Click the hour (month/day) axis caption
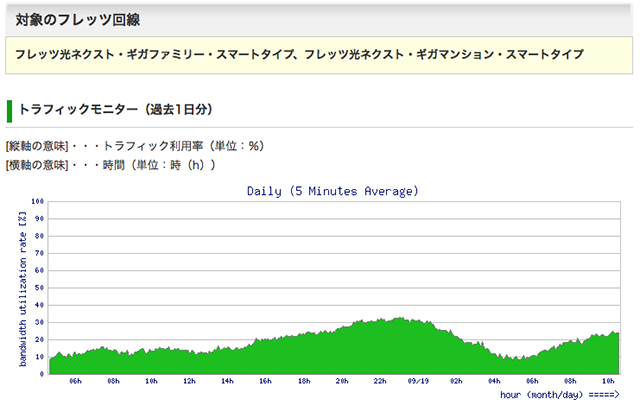Image resolution: width=640 pixels, height=405 pixels. pos(559,395)
